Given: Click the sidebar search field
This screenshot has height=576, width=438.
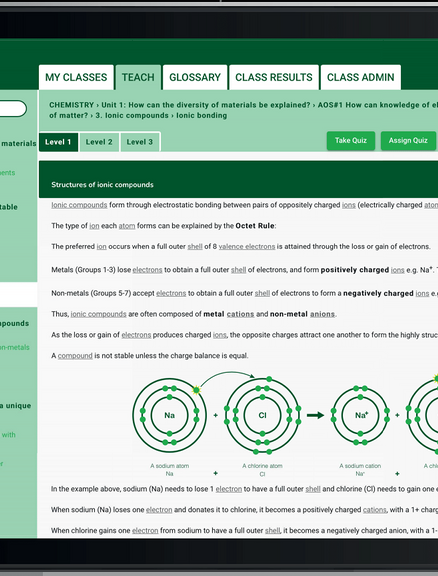Looking at the screenshot, I should pyautogui.click(x=12, y=109).
